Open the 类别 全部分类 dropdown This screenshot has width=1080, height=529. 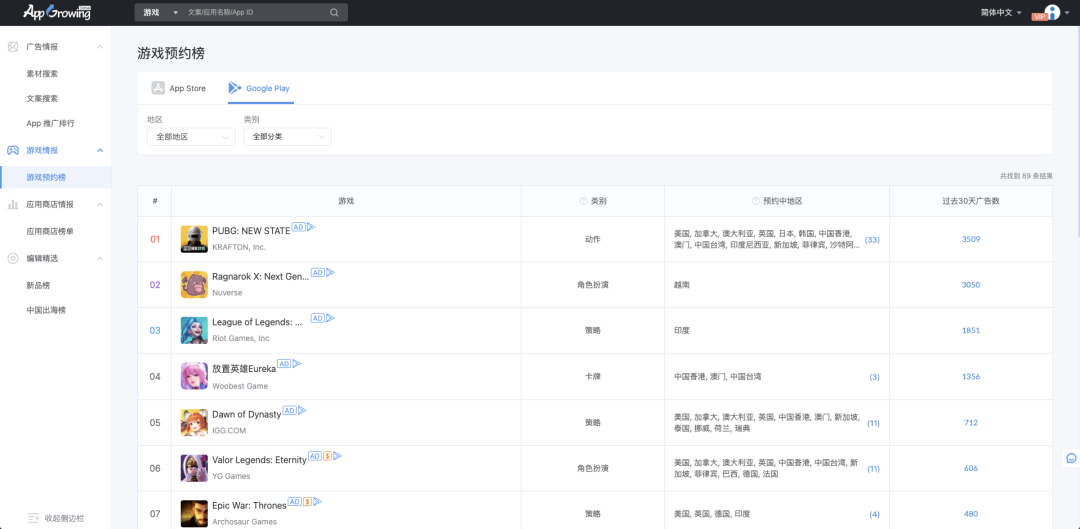pyautogui.click(x=287, y=137)
